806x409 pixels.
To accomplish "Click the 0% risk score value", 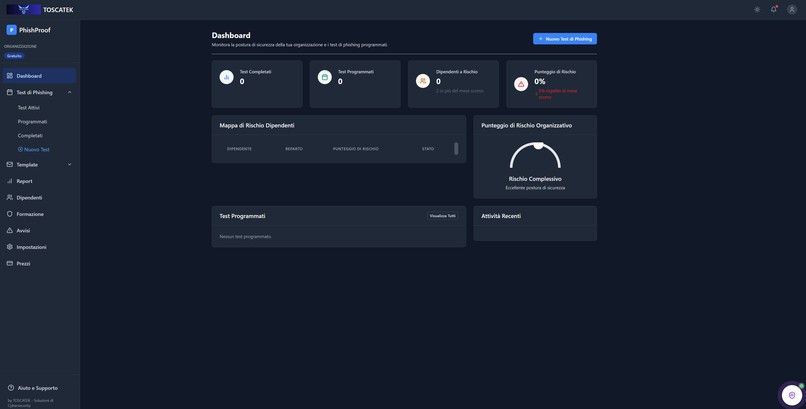I will pos(540,81).
